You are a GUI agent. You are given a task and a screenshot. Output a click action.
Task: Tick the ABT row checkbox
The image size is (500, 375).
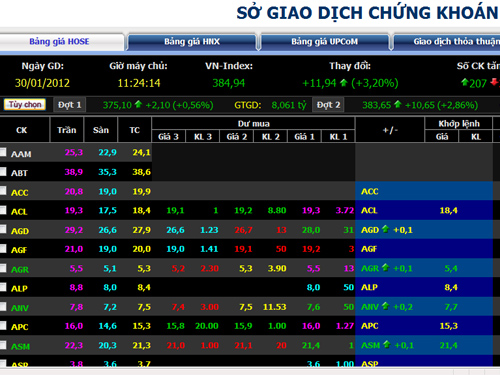pos(3,172)
